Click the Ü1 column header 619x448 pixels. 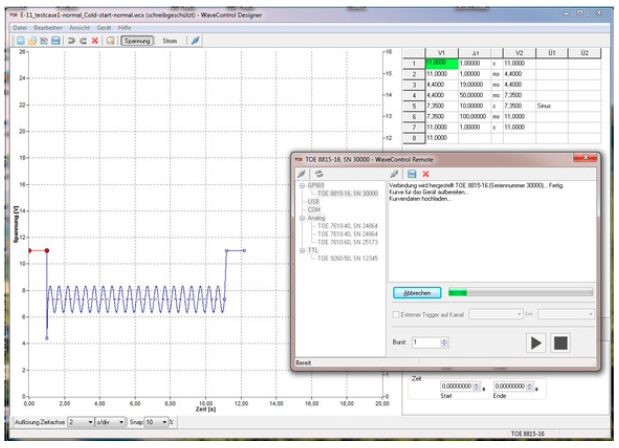click(x=552, y=53)
